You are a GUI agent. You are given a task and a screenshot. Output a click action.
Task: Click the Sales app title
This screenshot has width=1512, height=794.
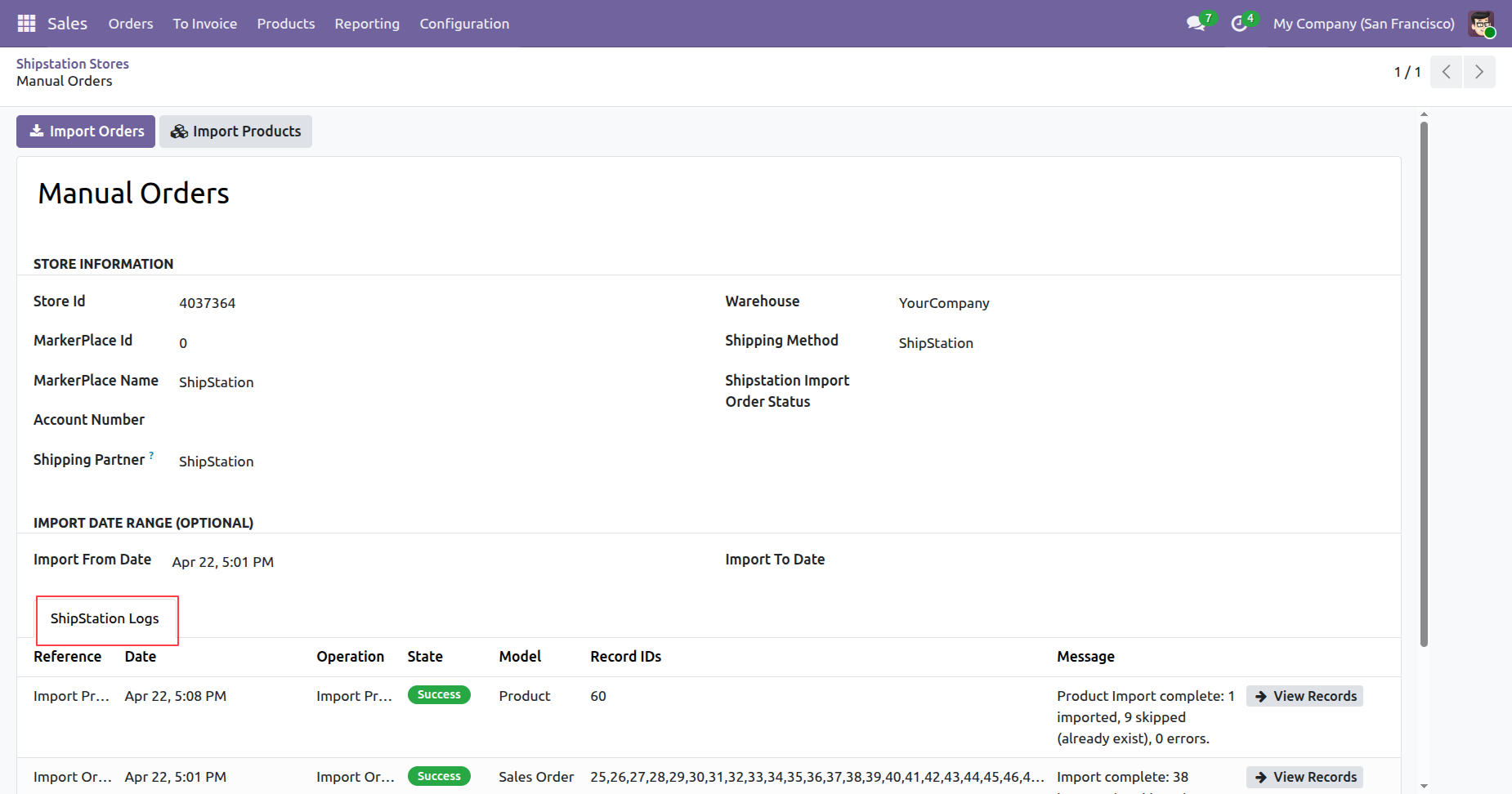(67, 24)
